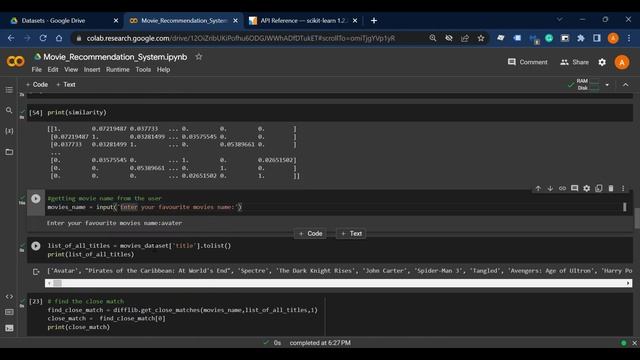Click the 'completed at 6:27 PM' status text
Image resolution: width=640 pixels, height=360 pixels.
[320, 343]
